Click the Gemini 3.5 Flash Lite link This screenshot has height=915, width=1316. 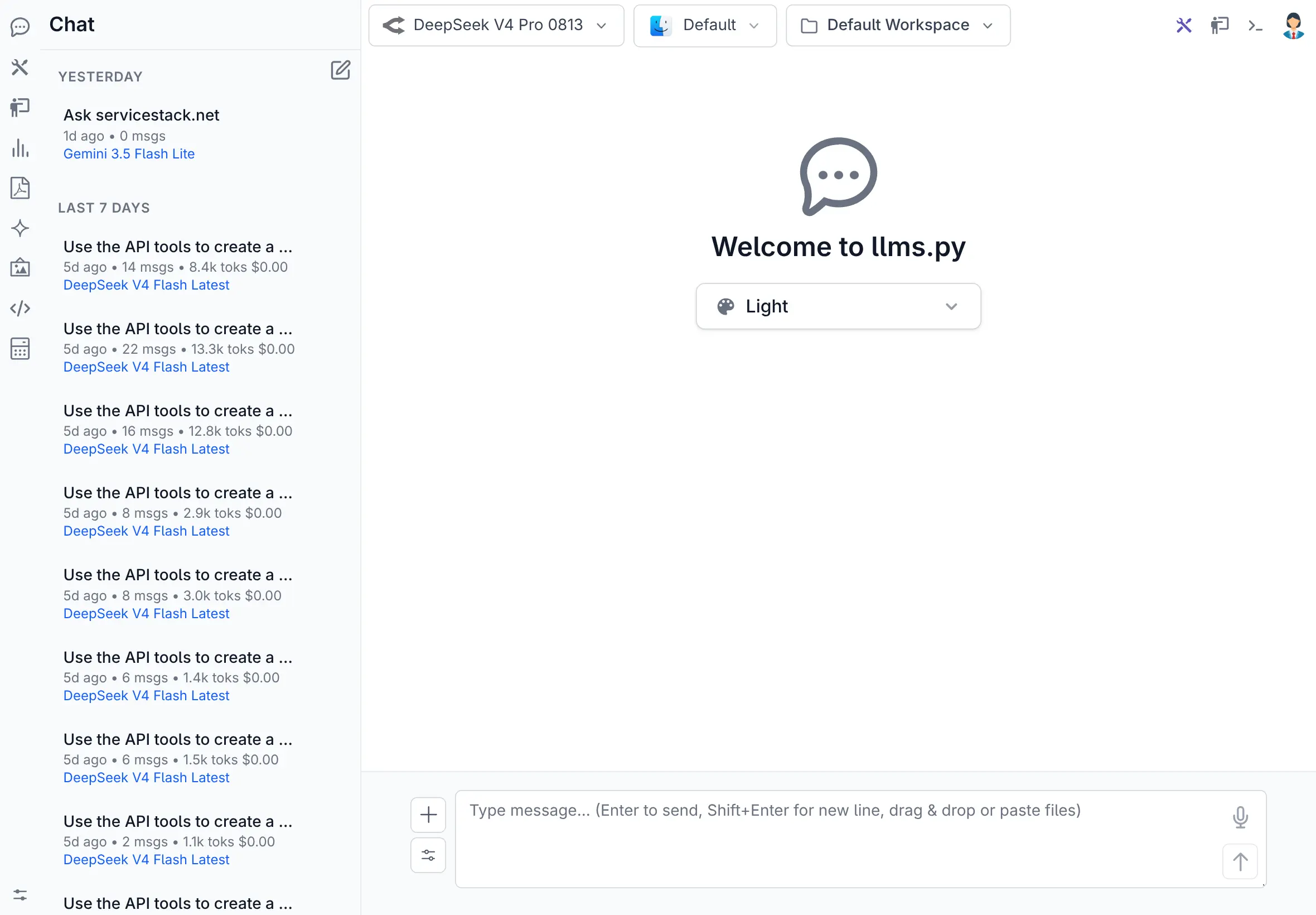click(129, 153)
